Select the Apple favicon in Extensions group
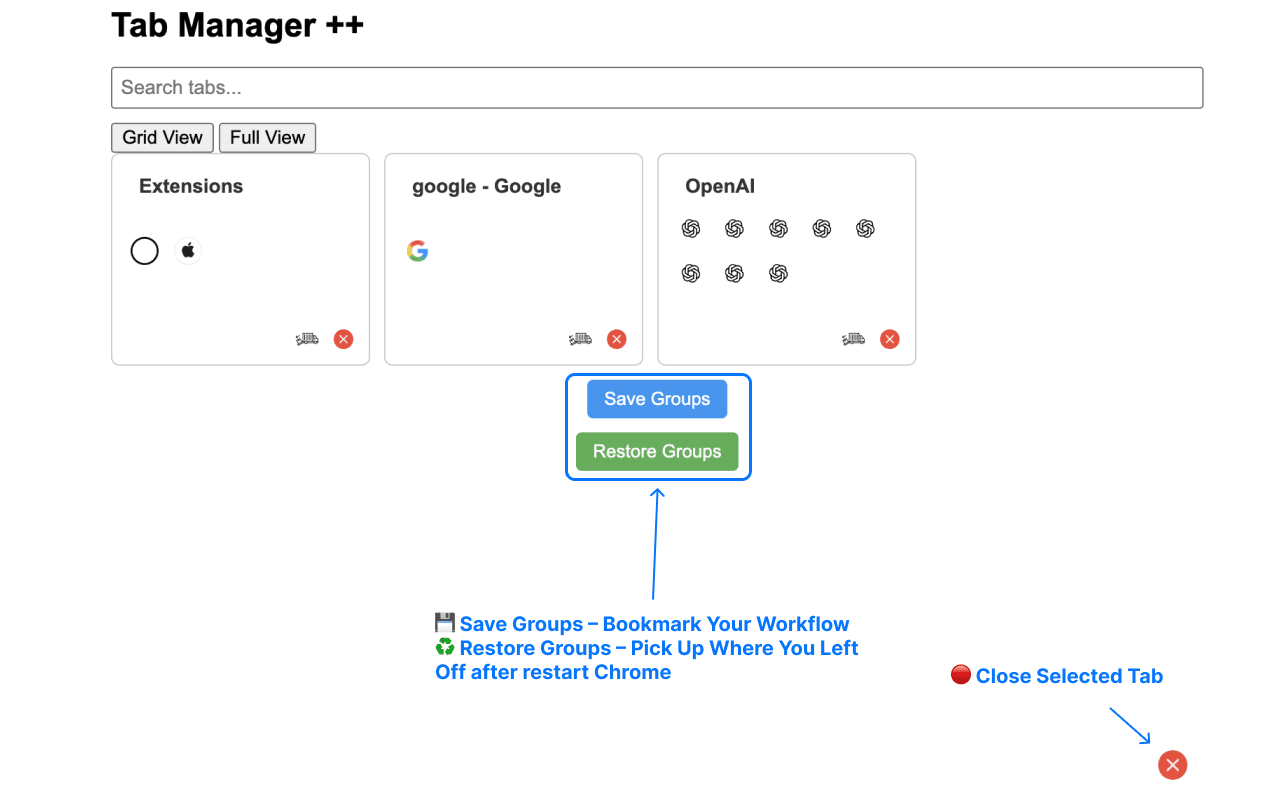Image resolution: width=1280 pixels, height=800 pixels. 188,251
